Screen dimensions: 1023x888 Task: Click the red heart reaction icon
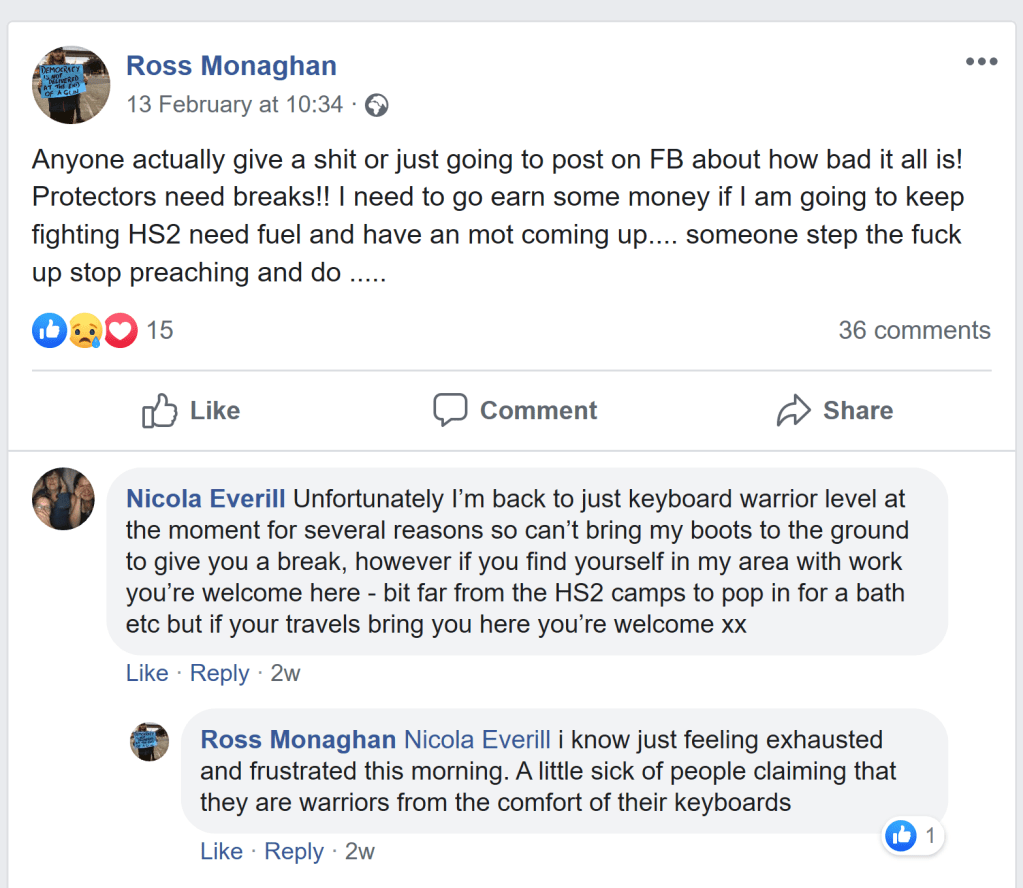coord(120,330)
